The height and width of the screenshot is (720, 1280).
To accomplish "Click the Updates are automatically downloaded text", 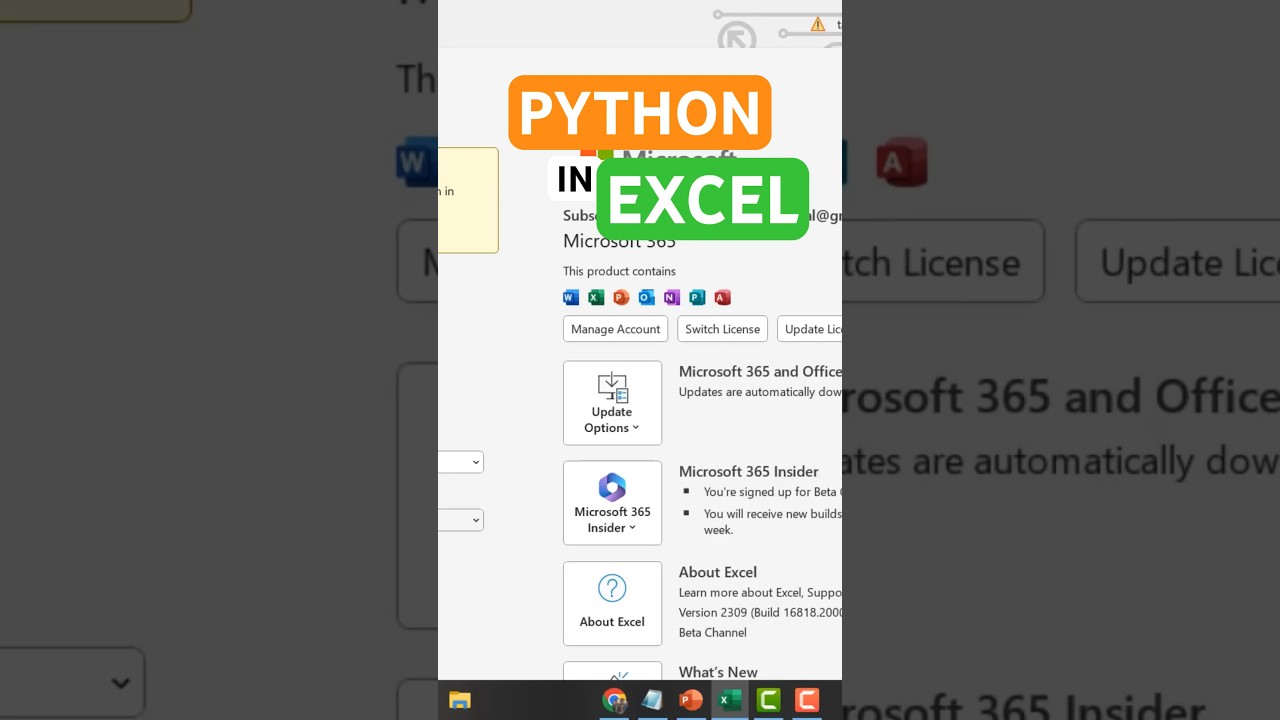I will pyautogui.click(x=760, y=392).
